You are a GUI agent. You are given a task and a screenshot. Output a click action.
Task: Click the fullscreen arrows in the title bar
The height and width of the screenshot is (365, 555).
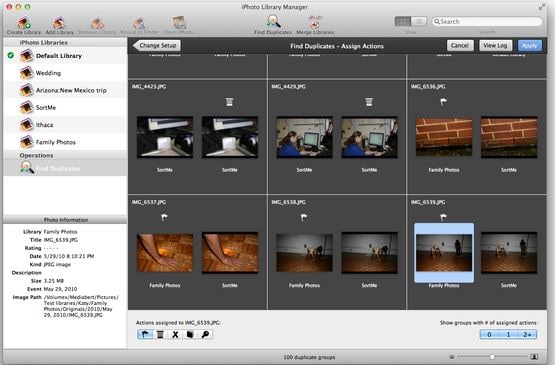click(542, 7)
